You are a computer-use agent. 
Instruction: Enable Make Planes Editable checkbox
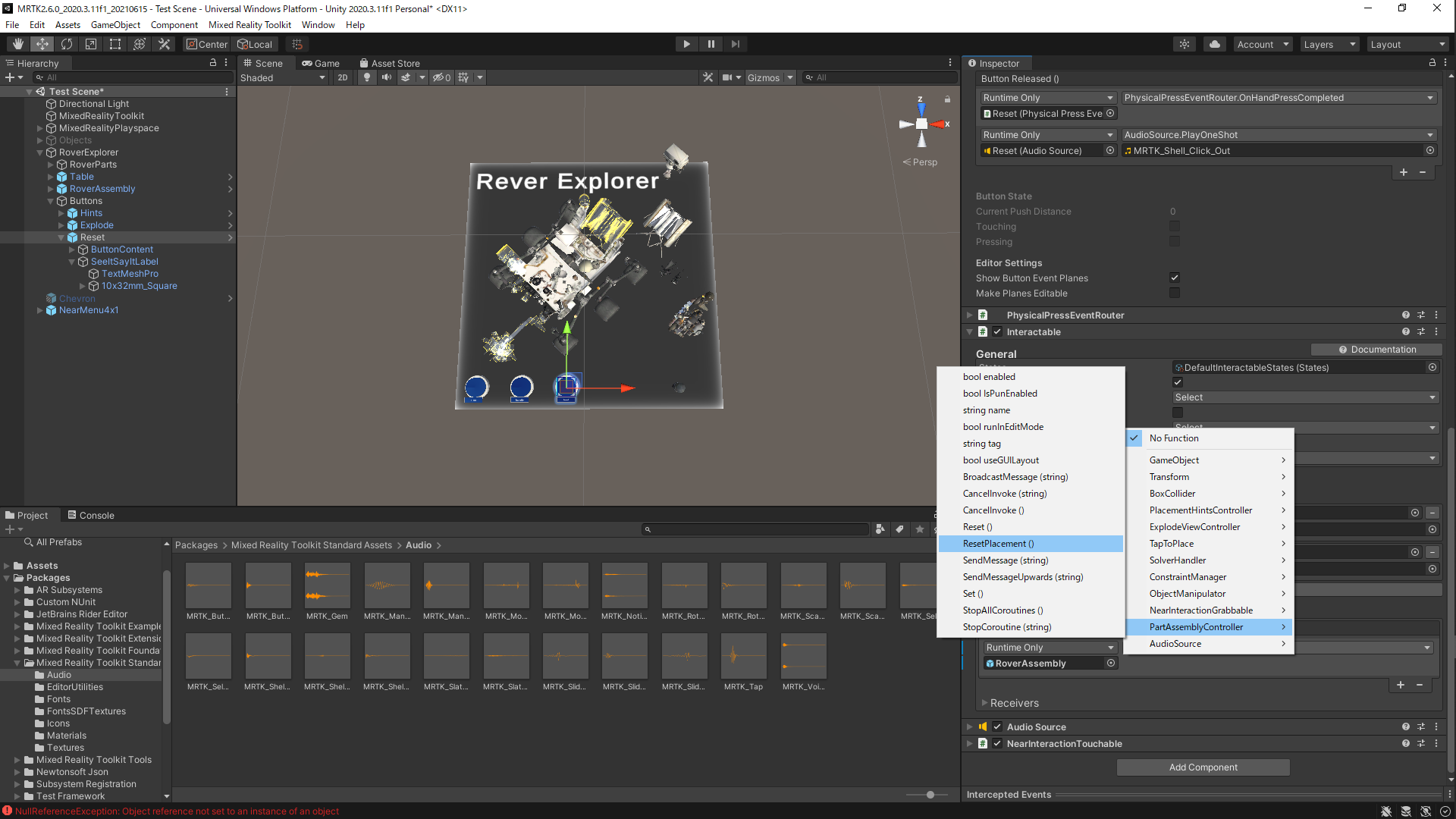pos(1175,293)
